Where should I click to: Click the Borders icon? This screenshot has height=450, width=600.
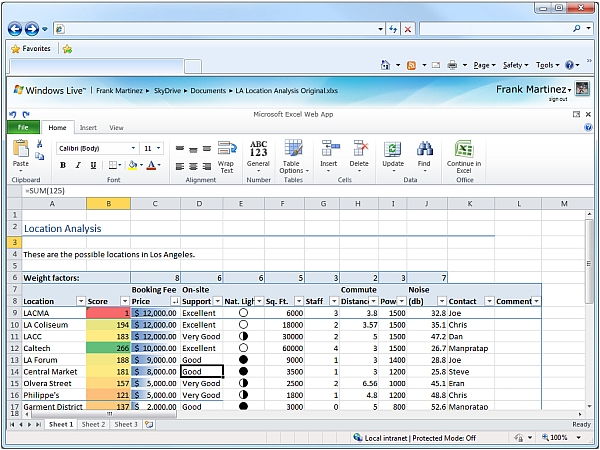(112, 165)
